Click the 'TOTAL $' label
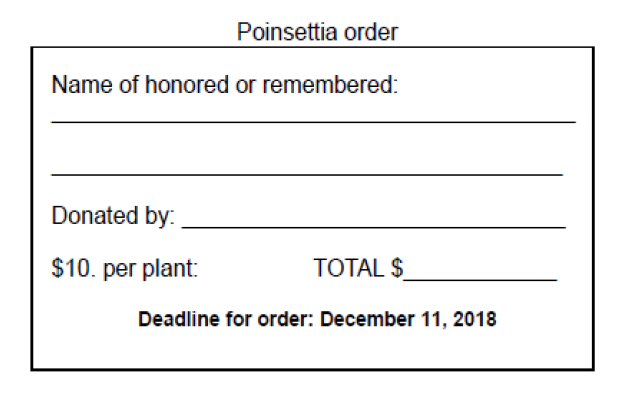620x400 pixels. coord(358,268)
